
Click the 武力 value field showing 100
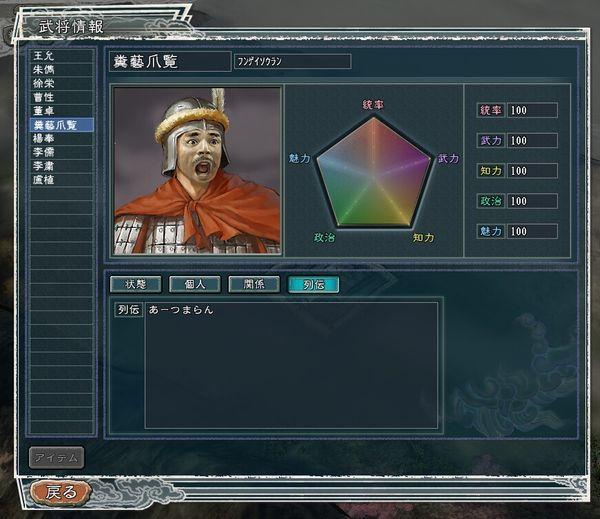[x=532, y=140]
